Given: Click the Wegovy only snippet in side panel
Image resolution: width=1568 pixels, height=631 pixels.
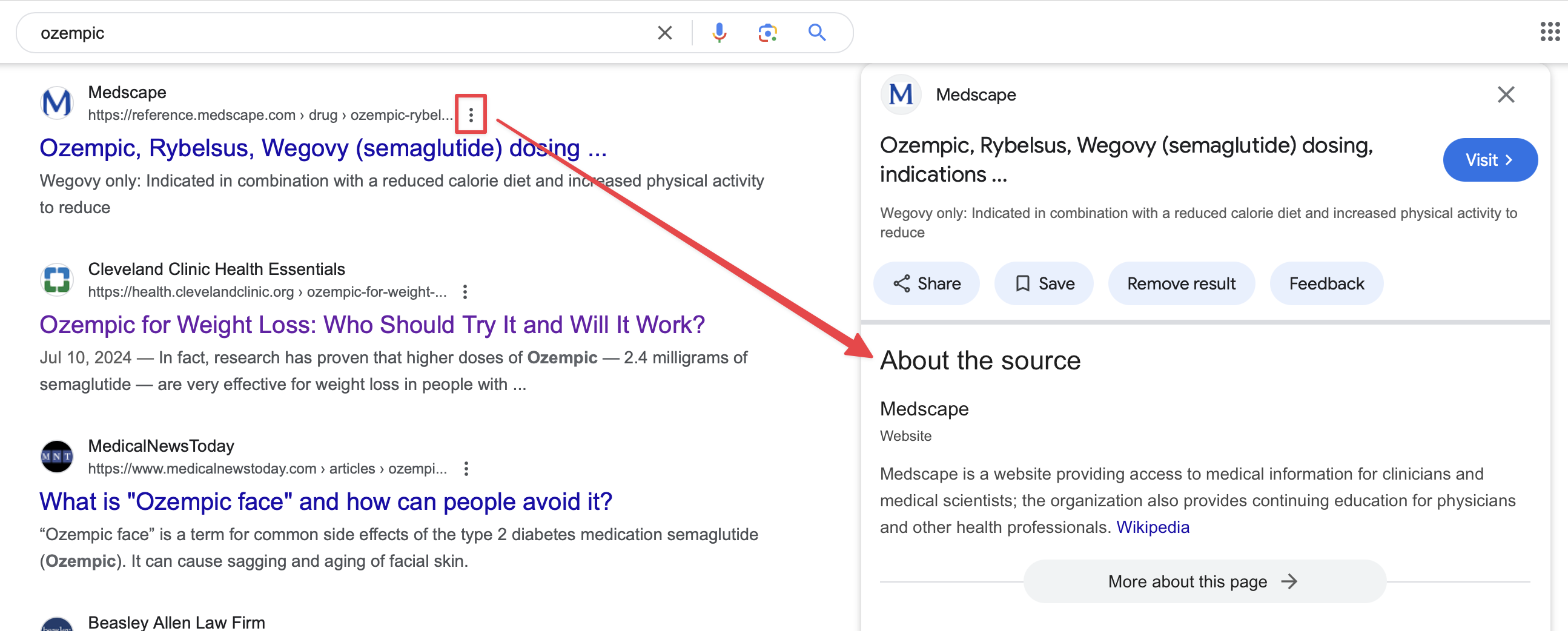Looking at the screenshot, I should 1199,223.
